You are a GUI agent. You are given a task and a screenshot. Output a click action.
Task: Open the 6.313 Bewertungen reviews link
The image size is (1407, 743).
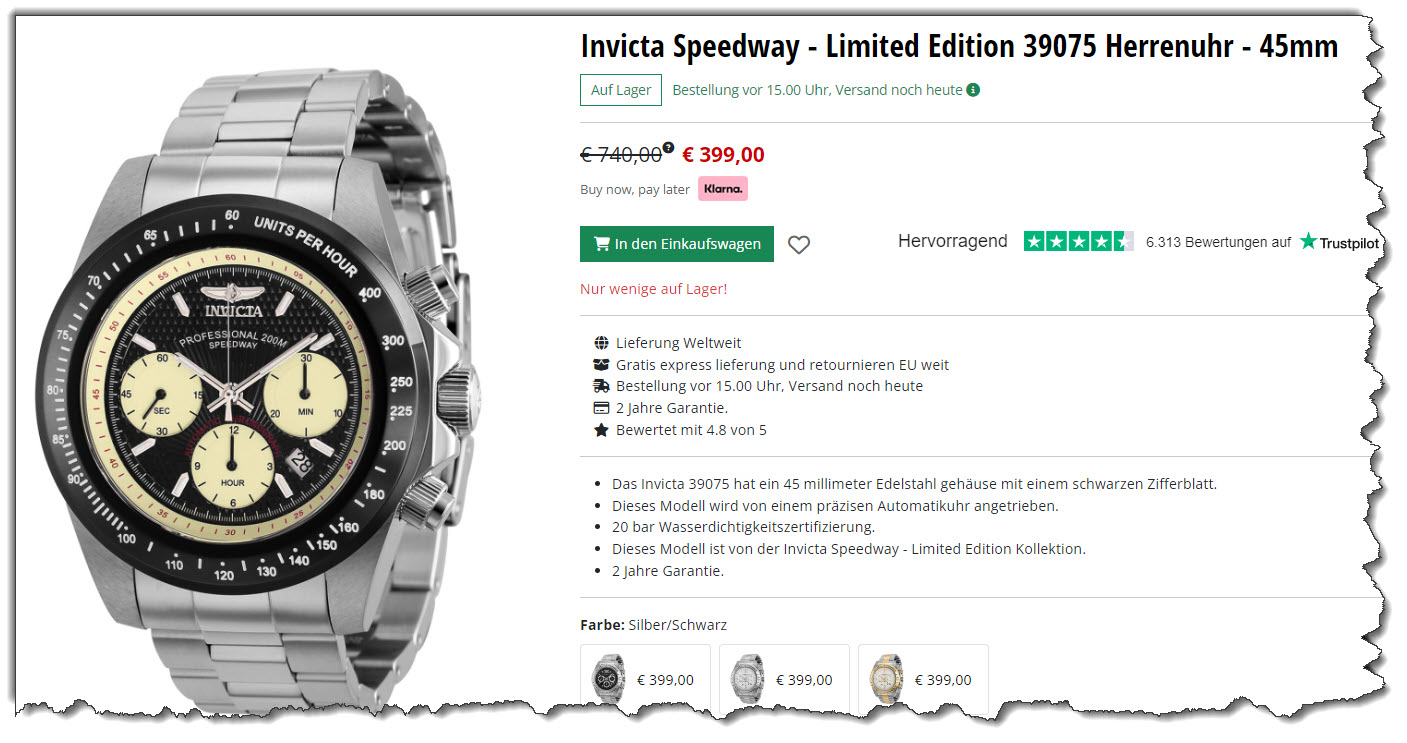click(1218, 242)
